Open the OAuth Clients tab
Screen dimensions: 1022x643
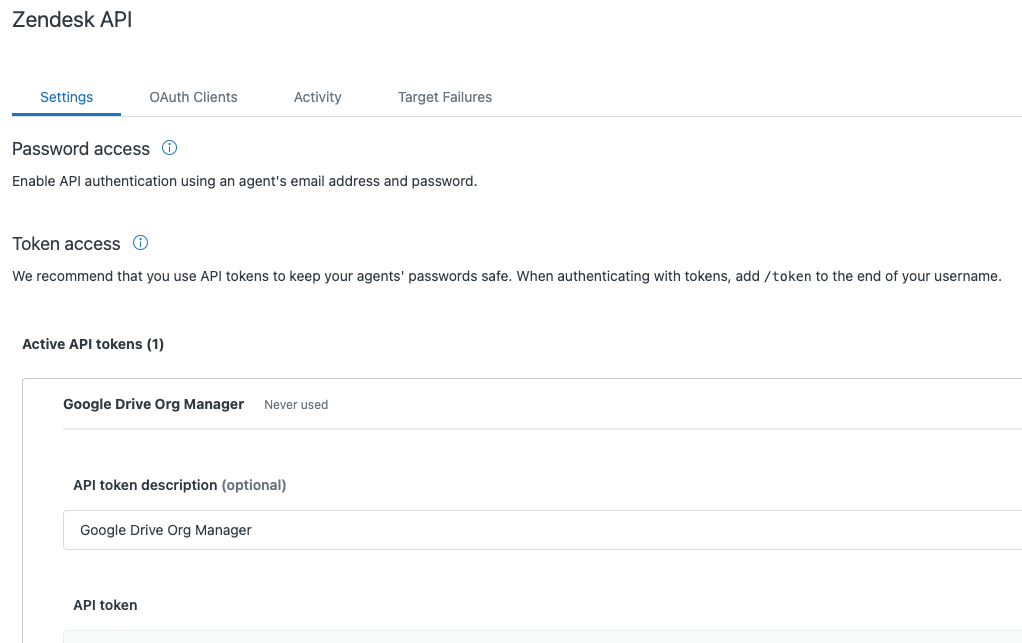[193, 97]
